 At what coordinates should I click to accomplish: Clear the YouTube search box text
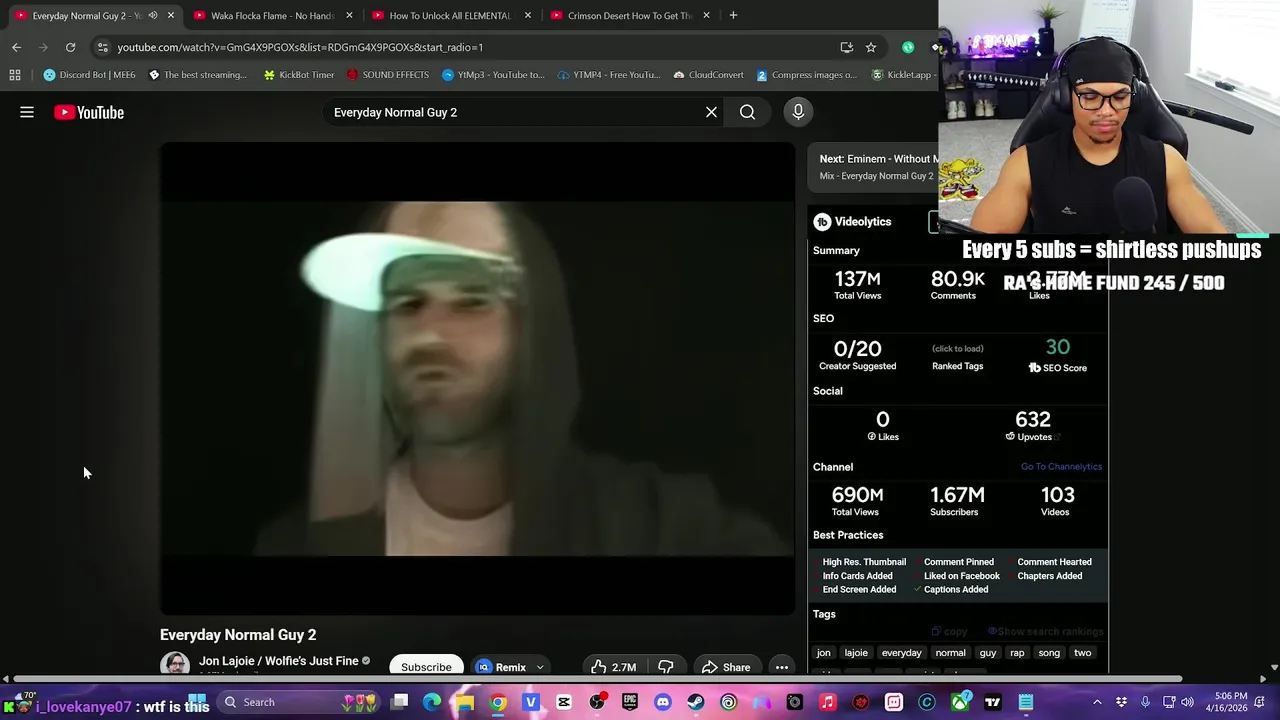[x=711, y=112]
